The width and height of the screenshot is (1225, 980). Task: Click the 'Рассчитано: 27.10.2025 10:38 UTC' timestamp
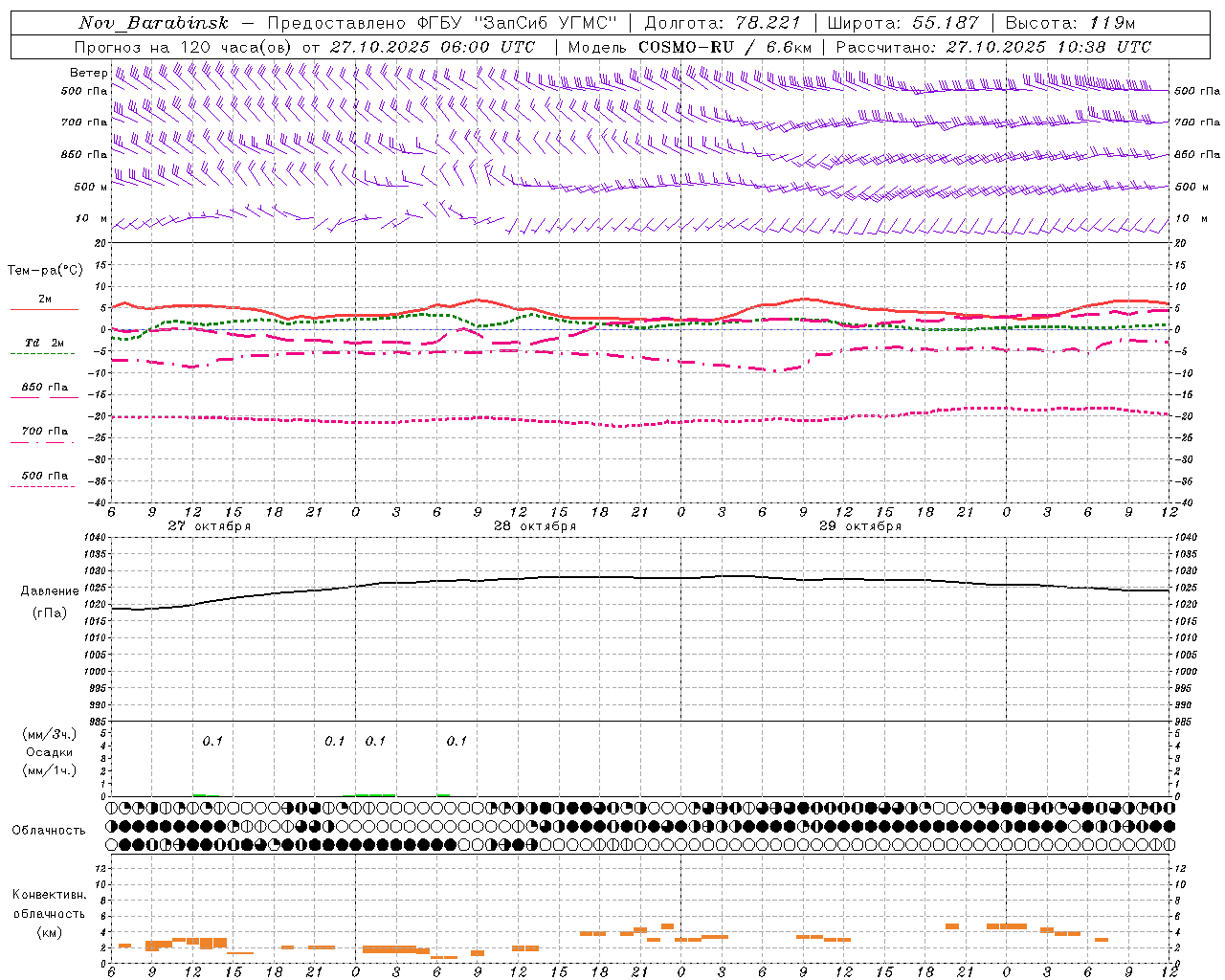(993, 47)
